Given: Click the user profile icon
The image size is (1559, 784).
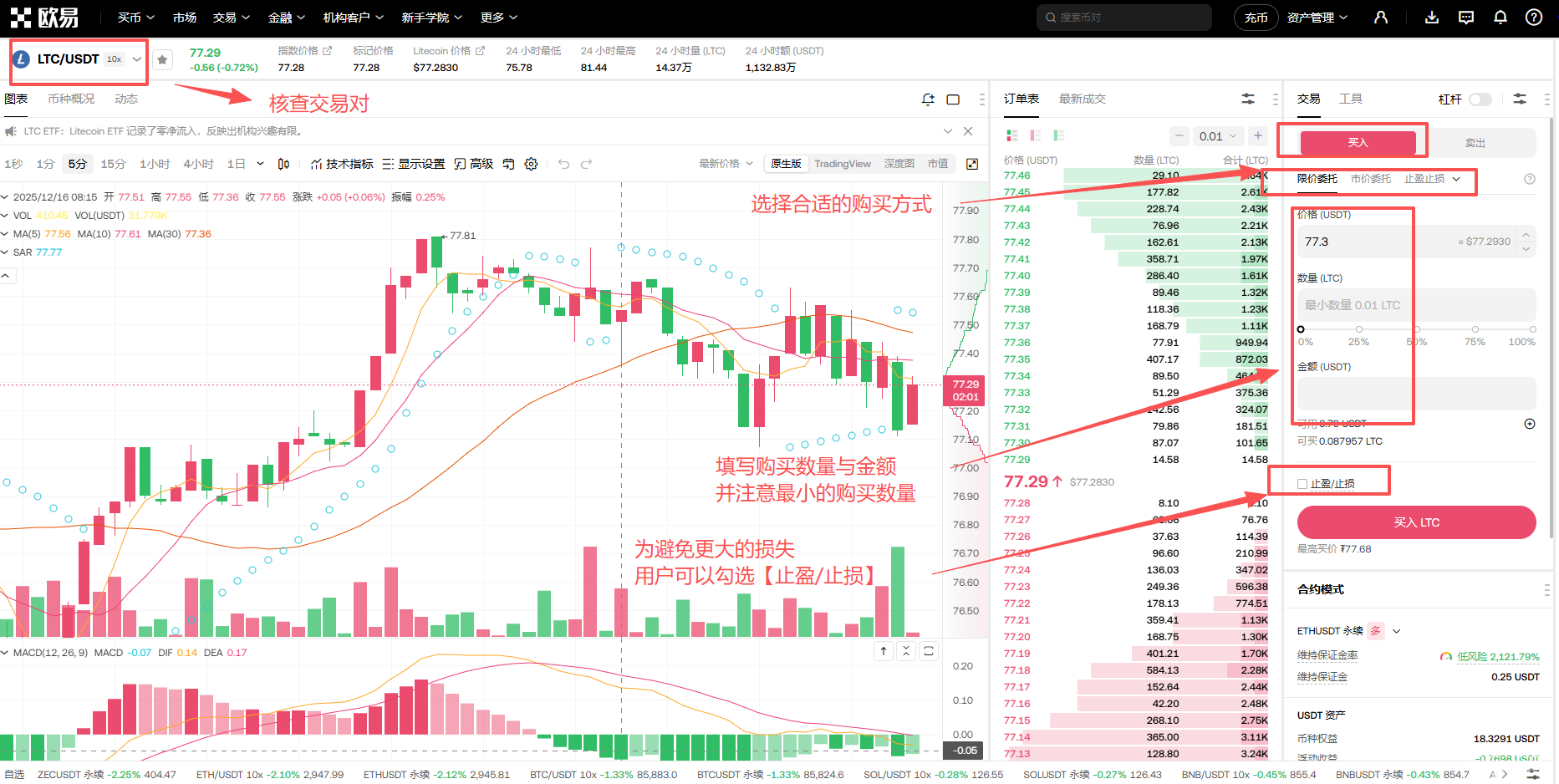Looking at the screenshot, I should coord(1381,18).
